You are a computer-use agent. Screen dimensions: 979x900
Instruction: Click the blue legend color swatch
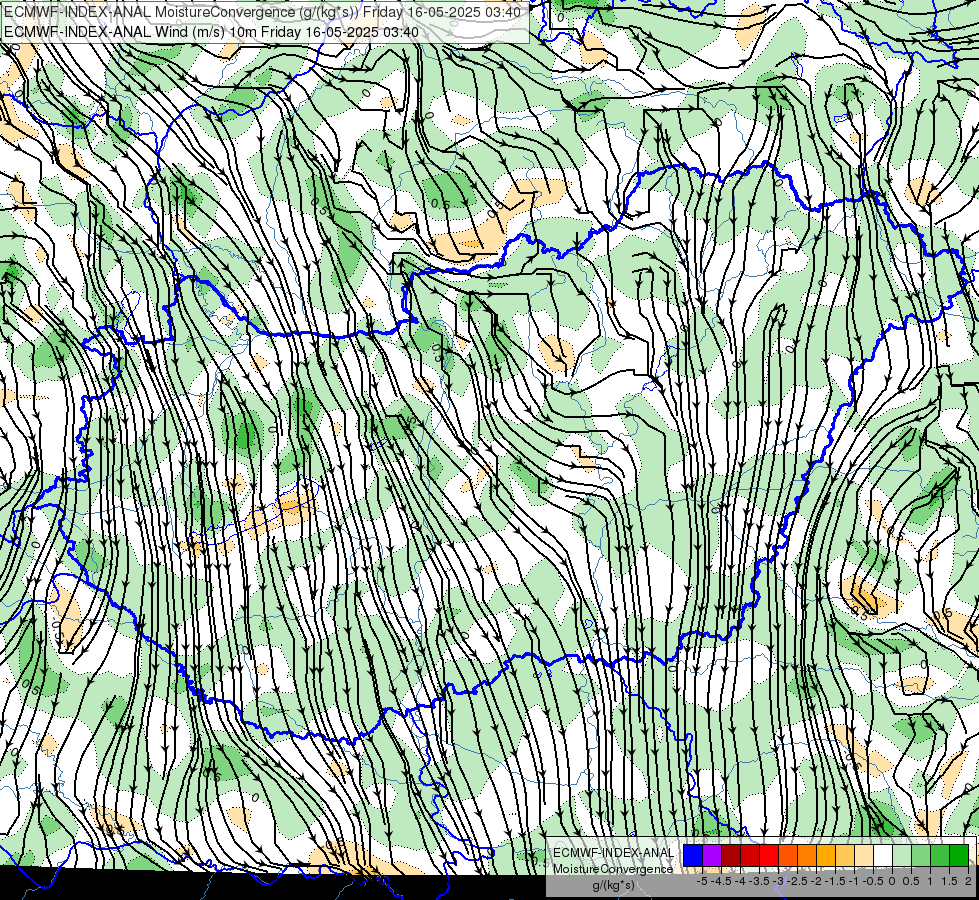[x=693, y=855]
